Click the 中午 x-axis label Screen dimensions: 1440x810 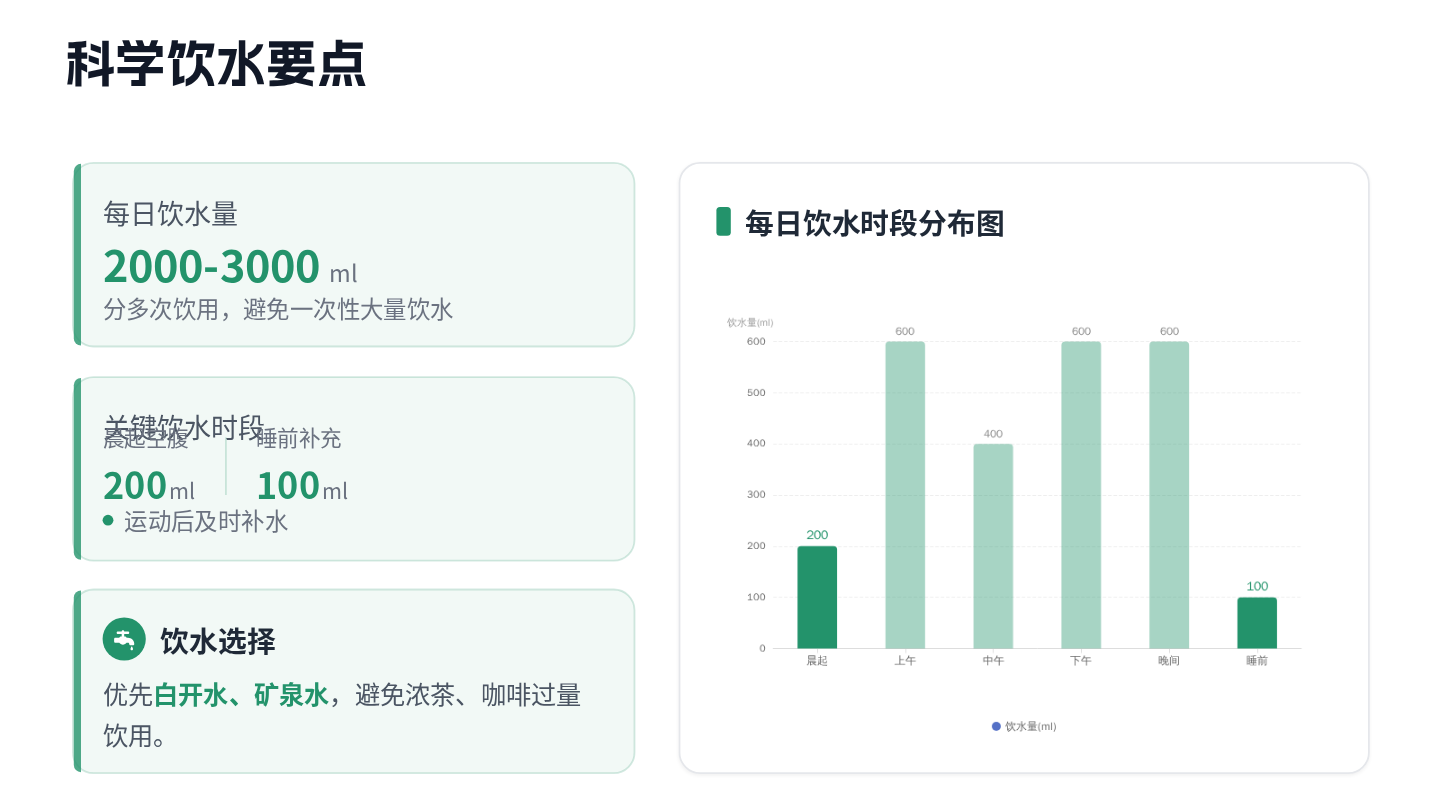993,661
